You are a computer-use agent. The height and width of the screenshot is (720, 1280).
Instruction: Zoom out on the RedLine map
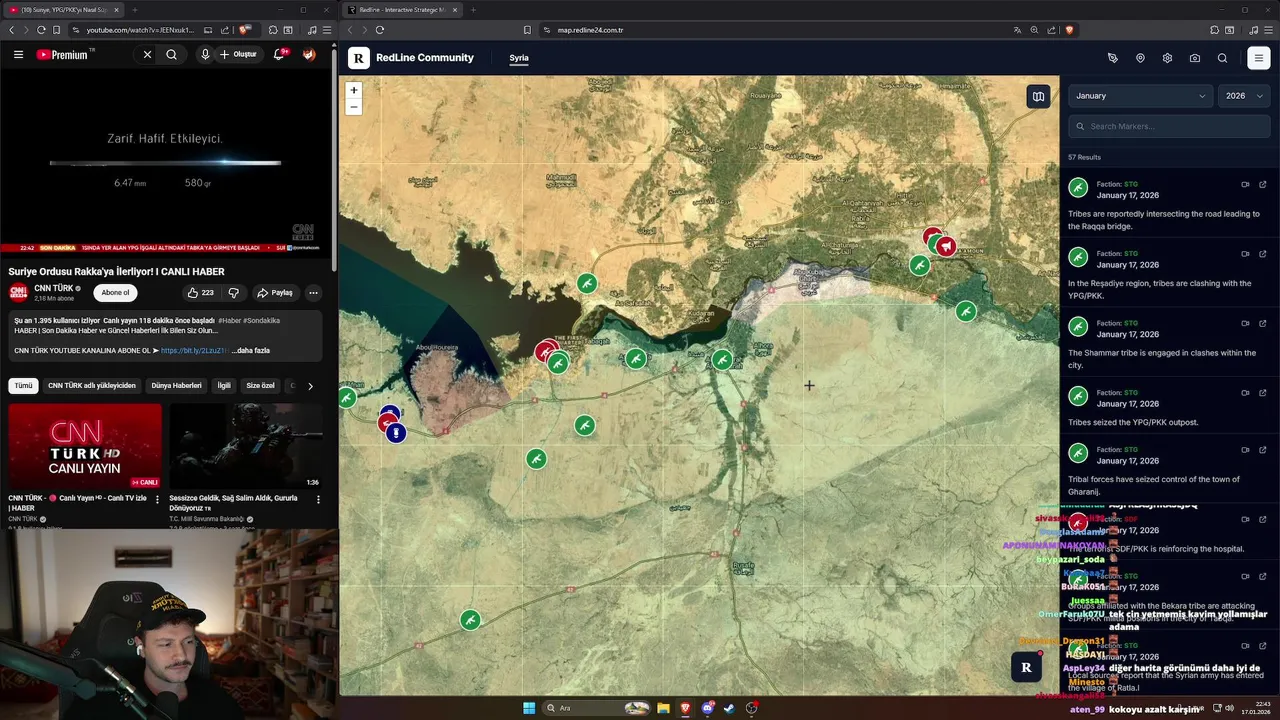pyautogui.click(x=353, y=106)
